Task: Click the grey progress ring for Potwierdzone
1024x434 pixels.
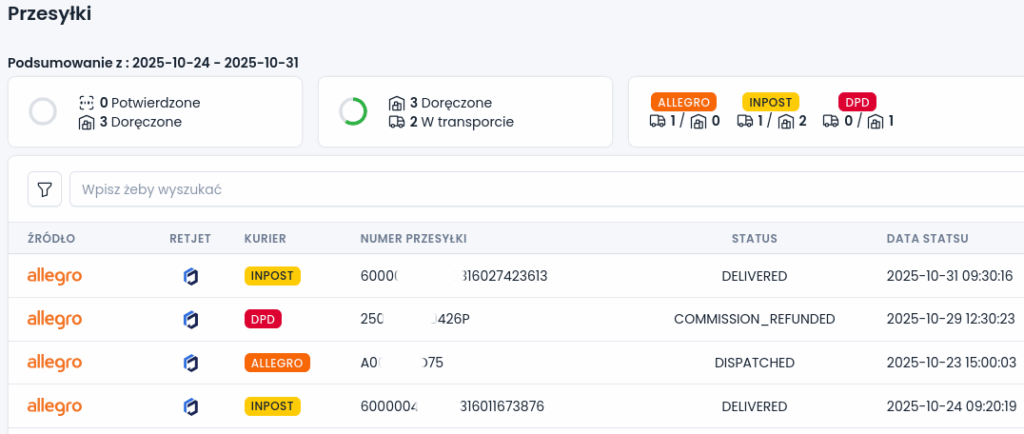Action: point(43,112)
